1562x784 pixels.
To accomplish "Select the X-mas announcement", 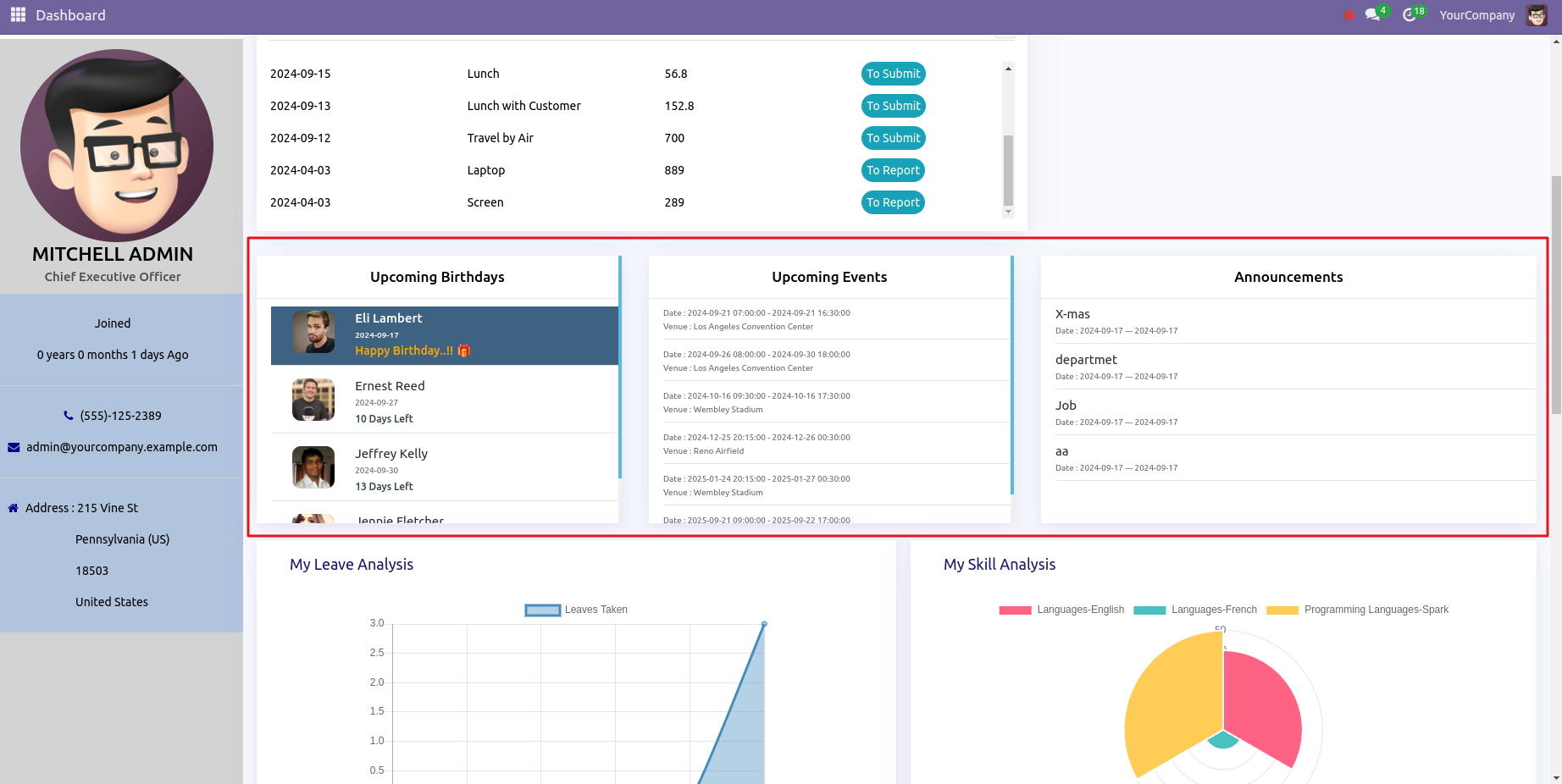I will 1072,314.
